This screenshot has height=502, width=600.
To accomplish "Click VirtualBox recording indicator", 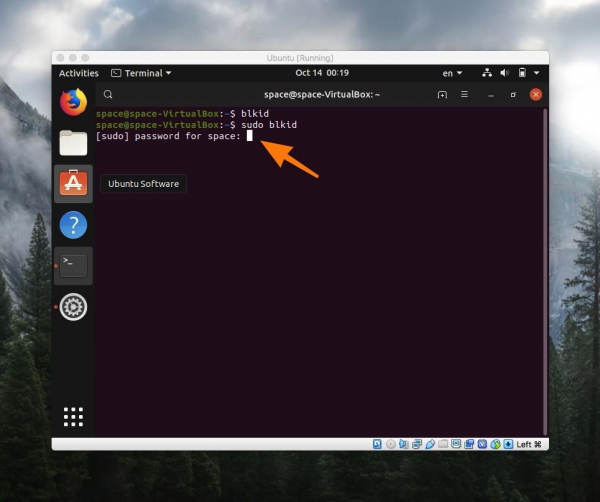I will (x=469, y=444).
